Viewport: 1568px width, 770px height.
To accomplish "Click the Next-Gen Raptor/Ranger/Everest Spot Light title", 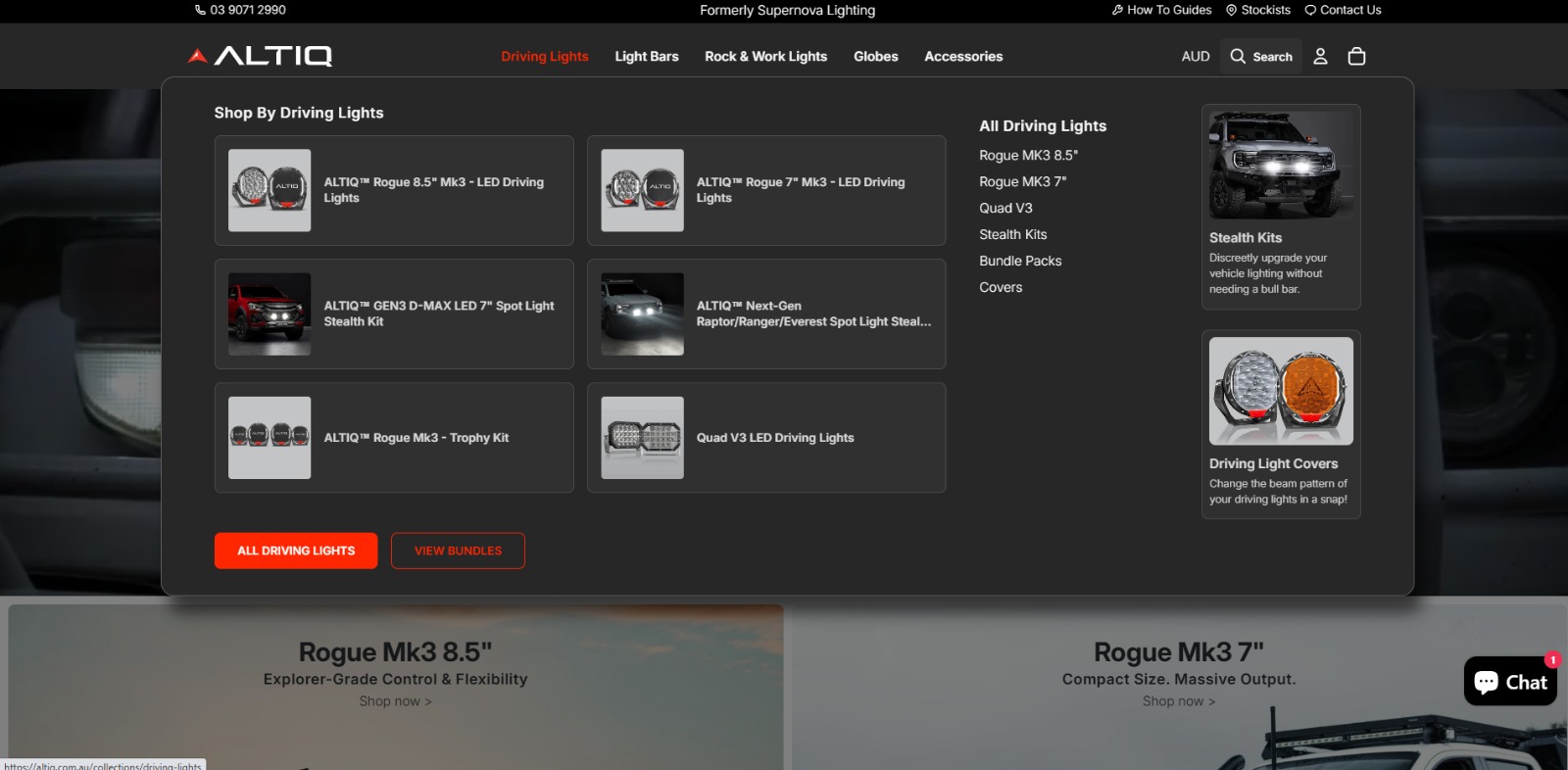I will [814, 313].
